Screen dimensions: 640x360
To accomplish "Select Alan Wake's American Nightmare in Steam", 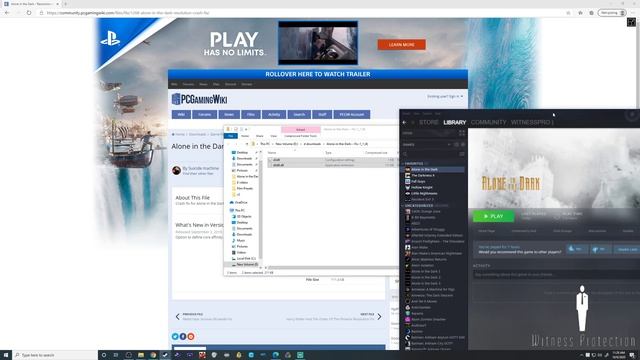I will 436,253.
